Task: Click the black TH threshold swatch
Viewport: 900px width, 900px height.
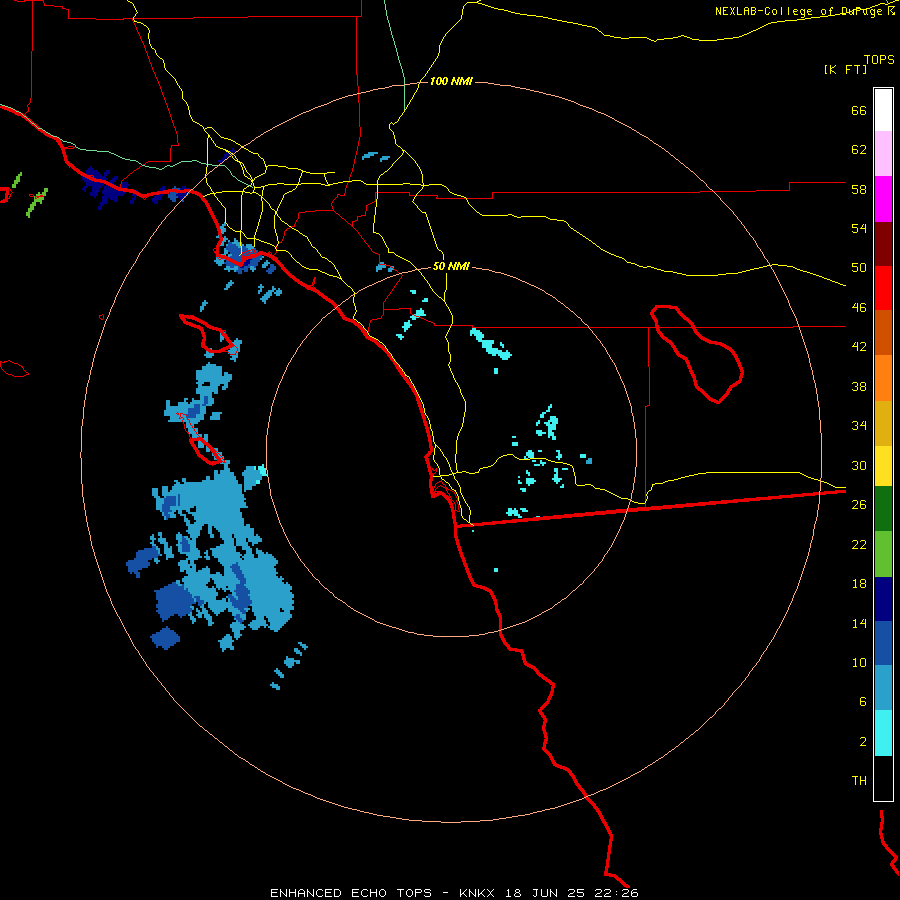Action: click(x=883, y=778)
